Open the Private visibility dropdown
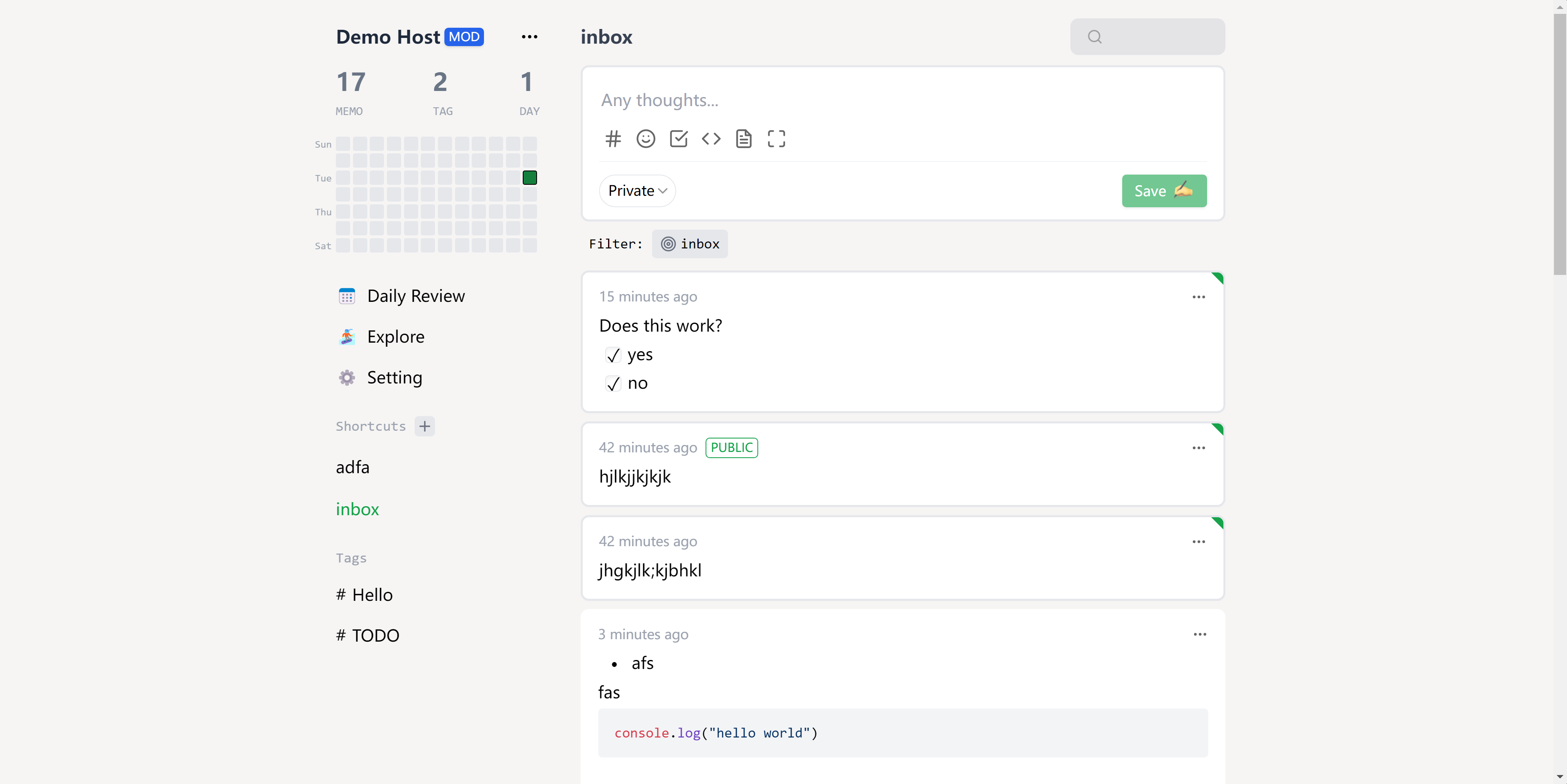 point(637,191)
